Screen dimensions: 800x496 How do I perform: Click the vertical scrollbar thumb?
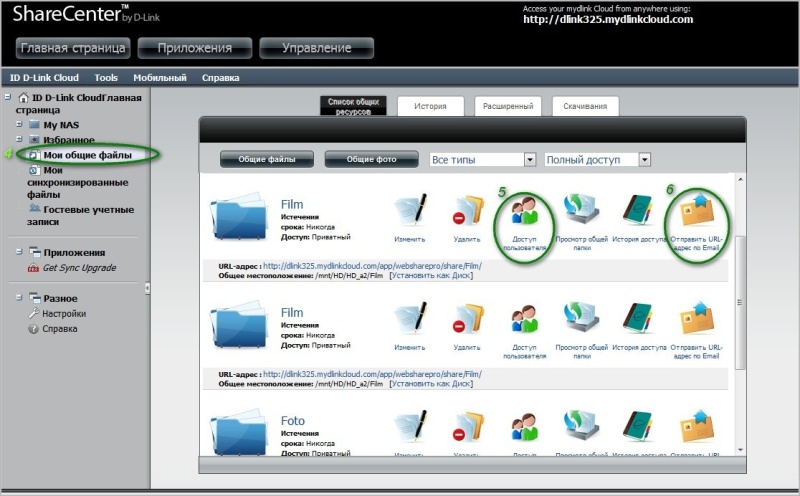tap(740, 302)
